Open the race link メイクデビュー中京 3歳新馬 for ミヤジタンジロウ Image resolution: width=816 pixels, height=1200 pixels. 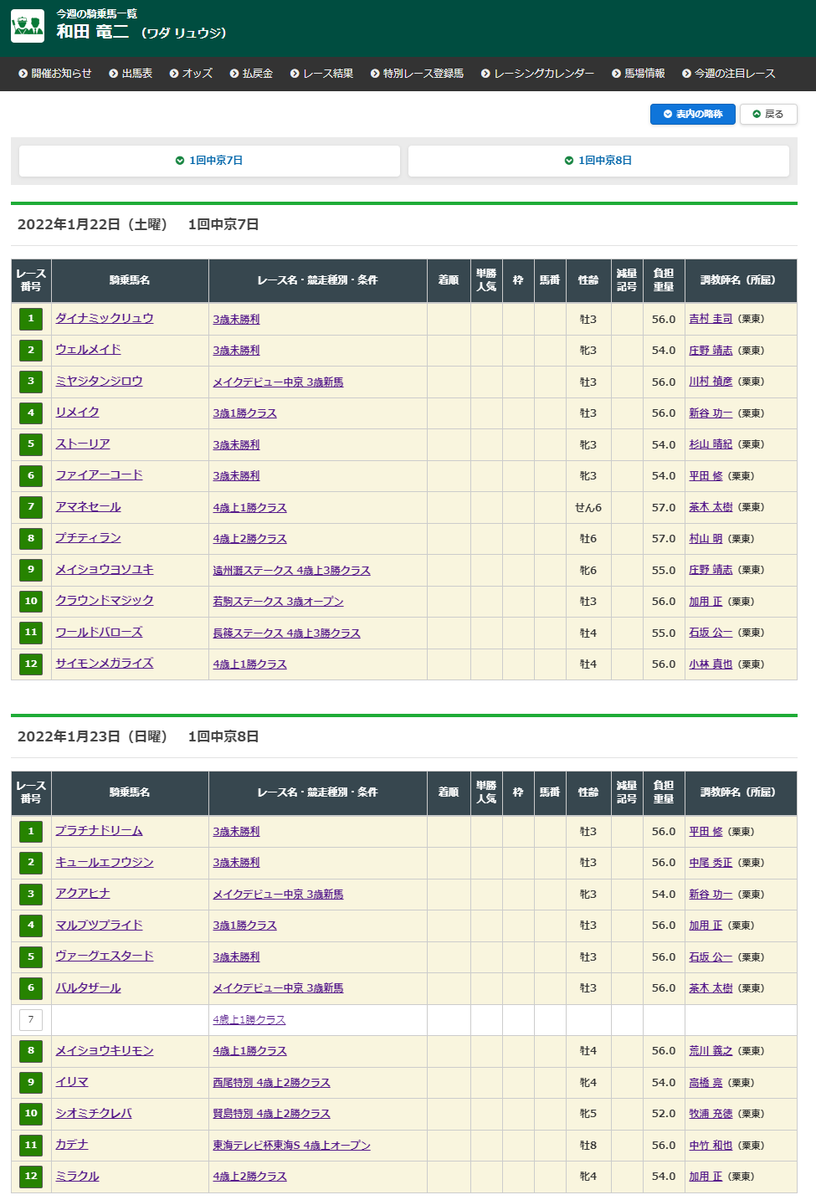[x=278, y=382]
